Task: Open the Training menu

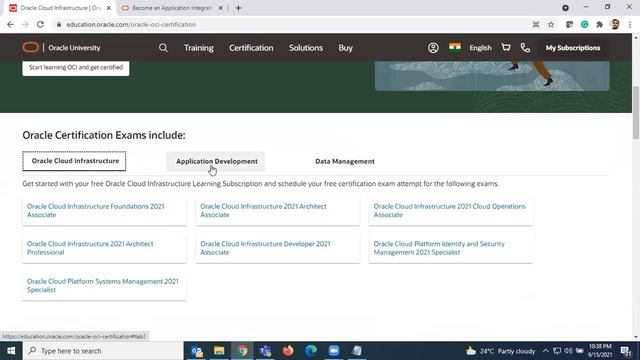Action: tap(199, 48)
